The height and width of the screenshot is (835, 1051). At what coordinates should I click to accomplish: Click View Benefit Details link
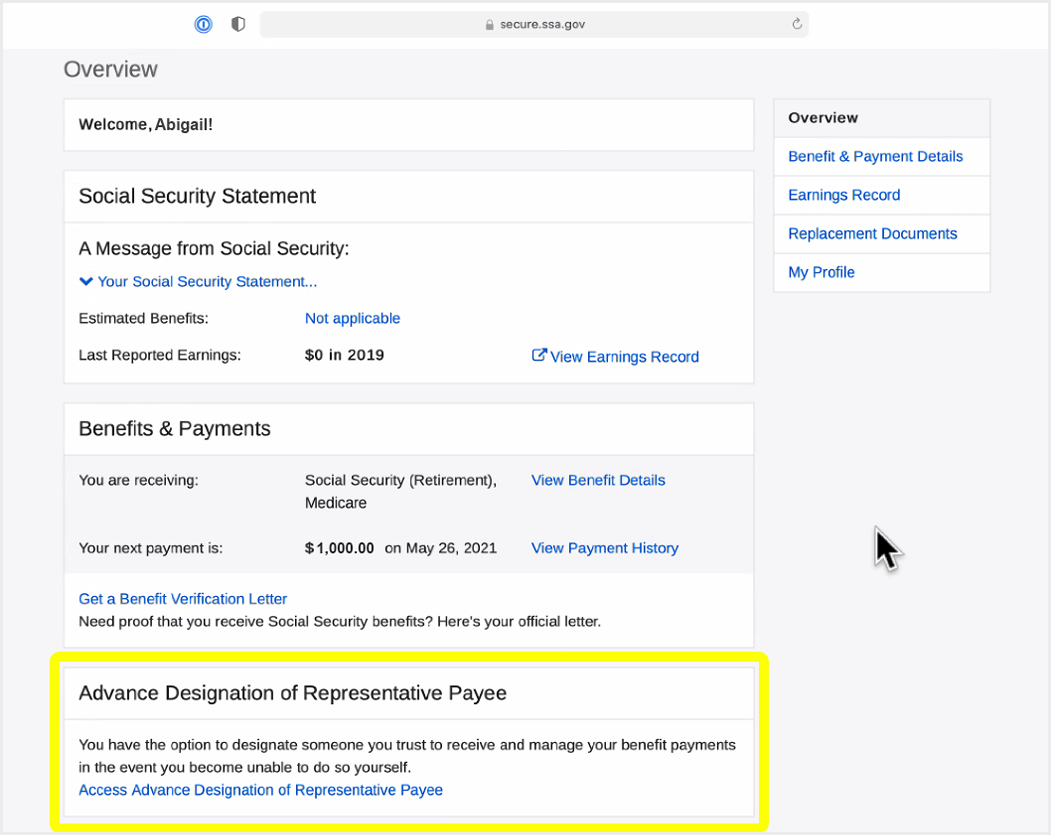[598, 480]
